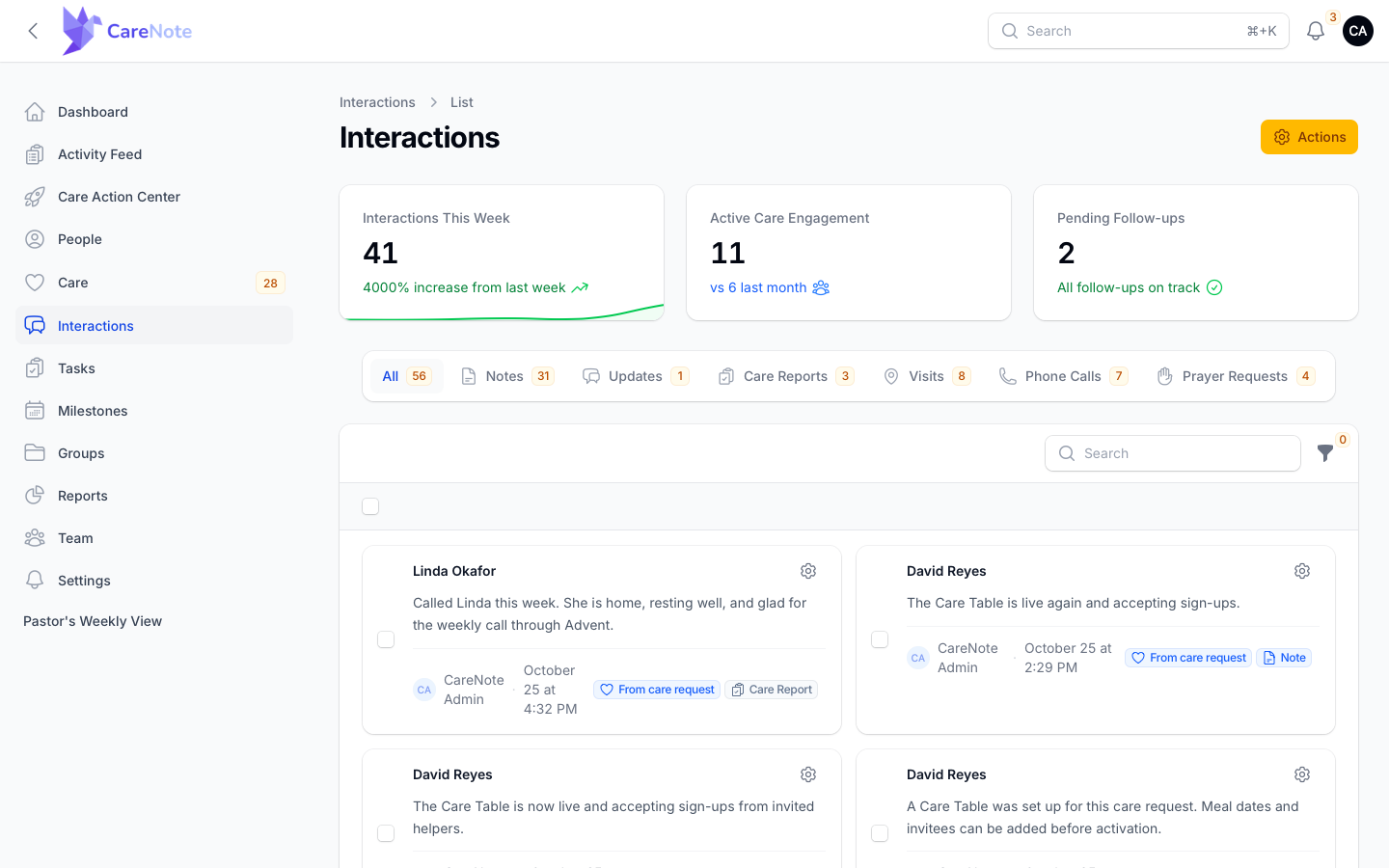Screen dimensions: 1389x868
Task: Click the People person icon
Action: click(x=35, y=239)
